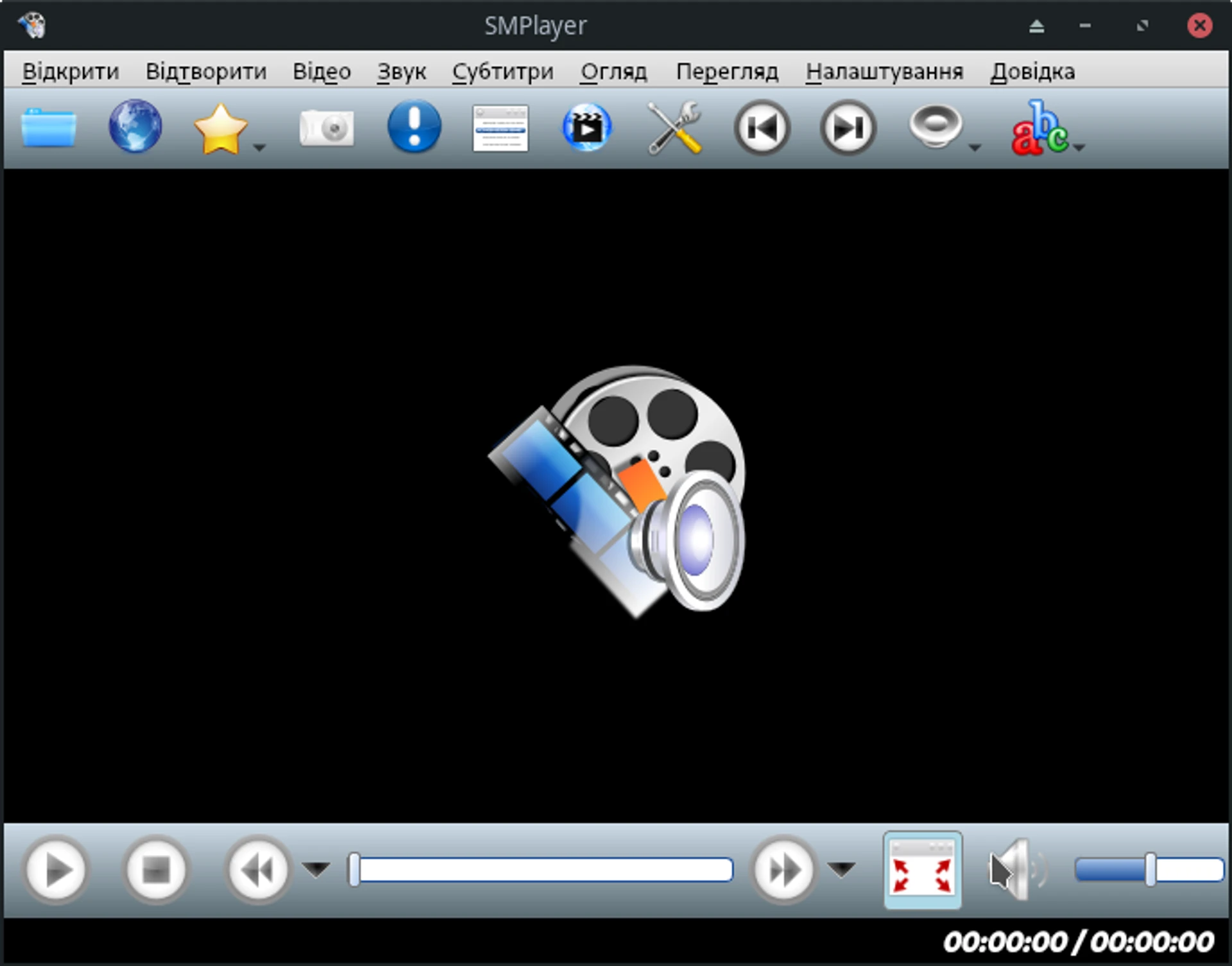The height and width of the screenshot is (966, 1232).
Task: Open URL using the globe icon
Action: [135, 126]
